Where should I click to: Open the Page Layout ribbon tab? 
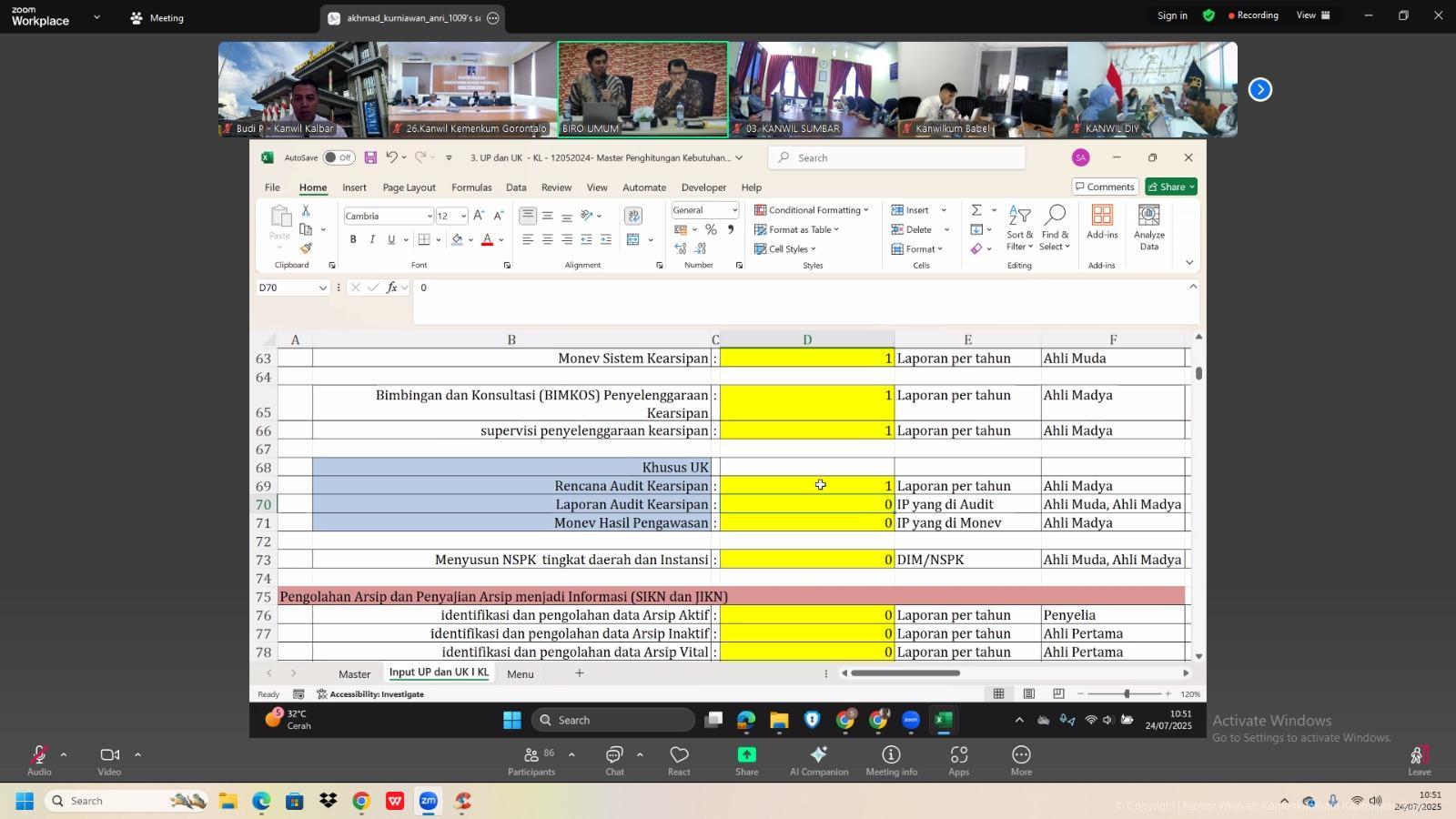(409, 187)
